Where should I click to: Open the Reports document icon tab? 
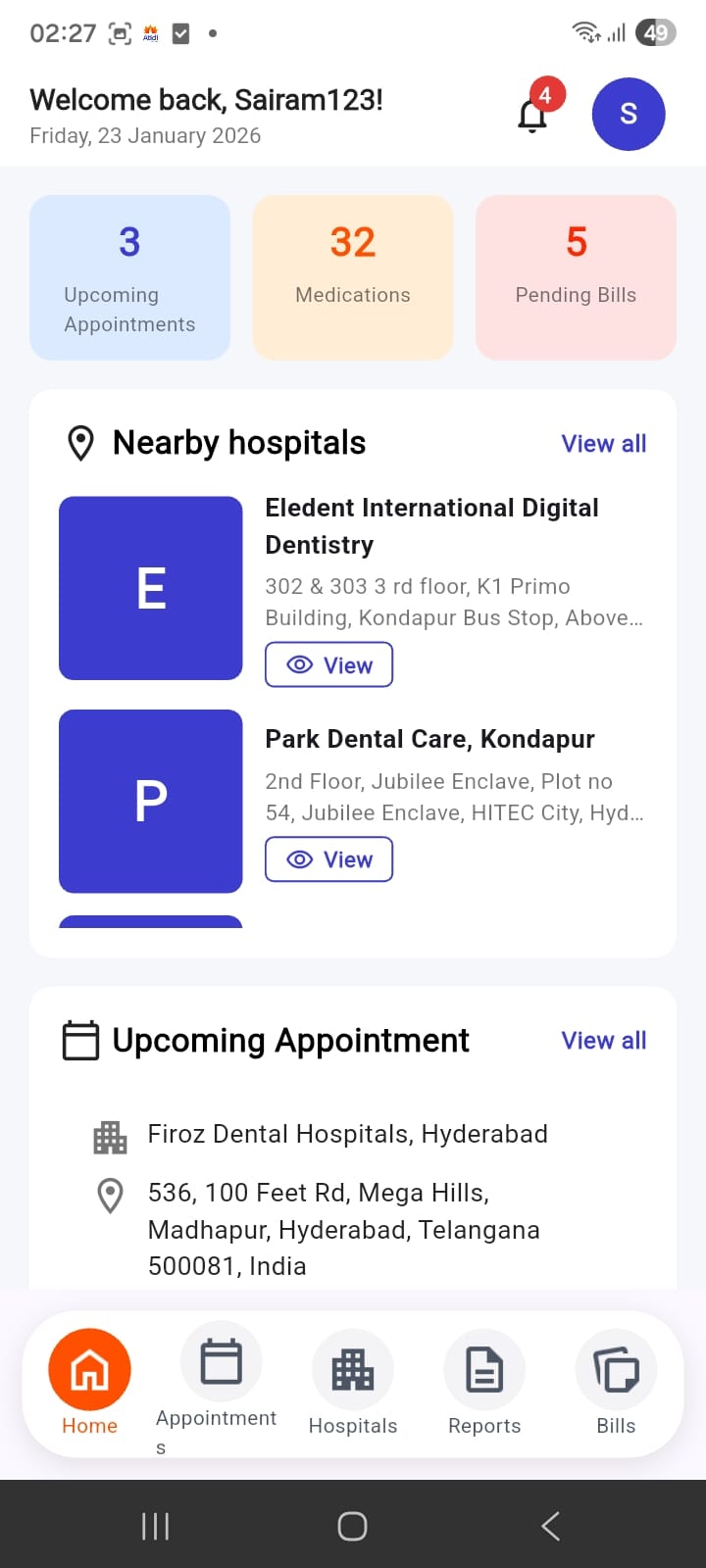tap(484, 1369)
